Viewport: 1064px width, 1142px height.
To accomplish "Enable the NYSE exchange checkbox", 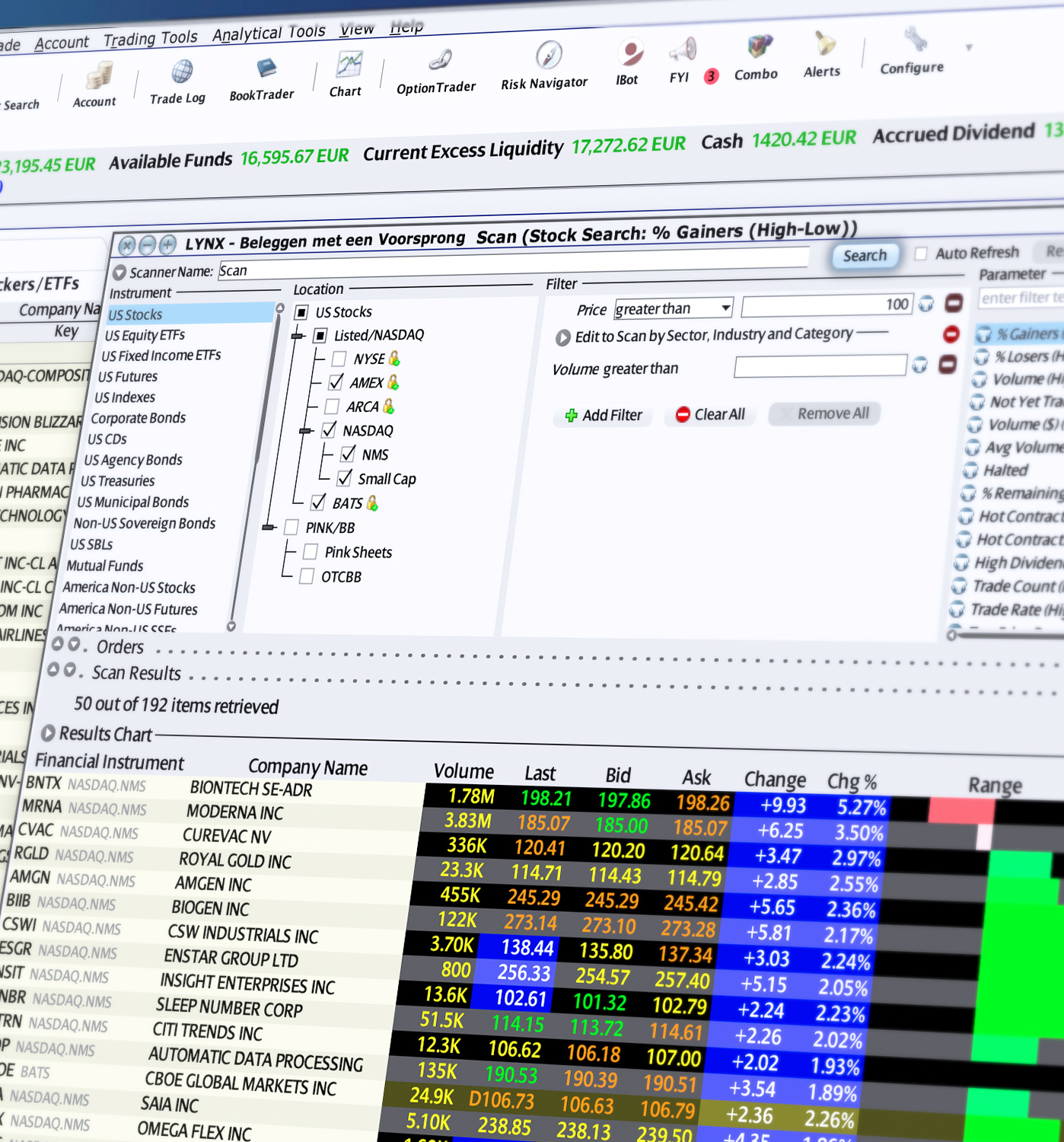I will tap(339, 359).
